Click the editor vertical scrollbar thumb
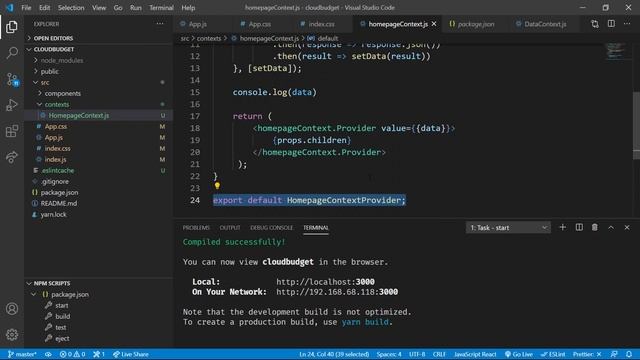Viewport: 640px width, 360px height. click(x=636, y=126)
